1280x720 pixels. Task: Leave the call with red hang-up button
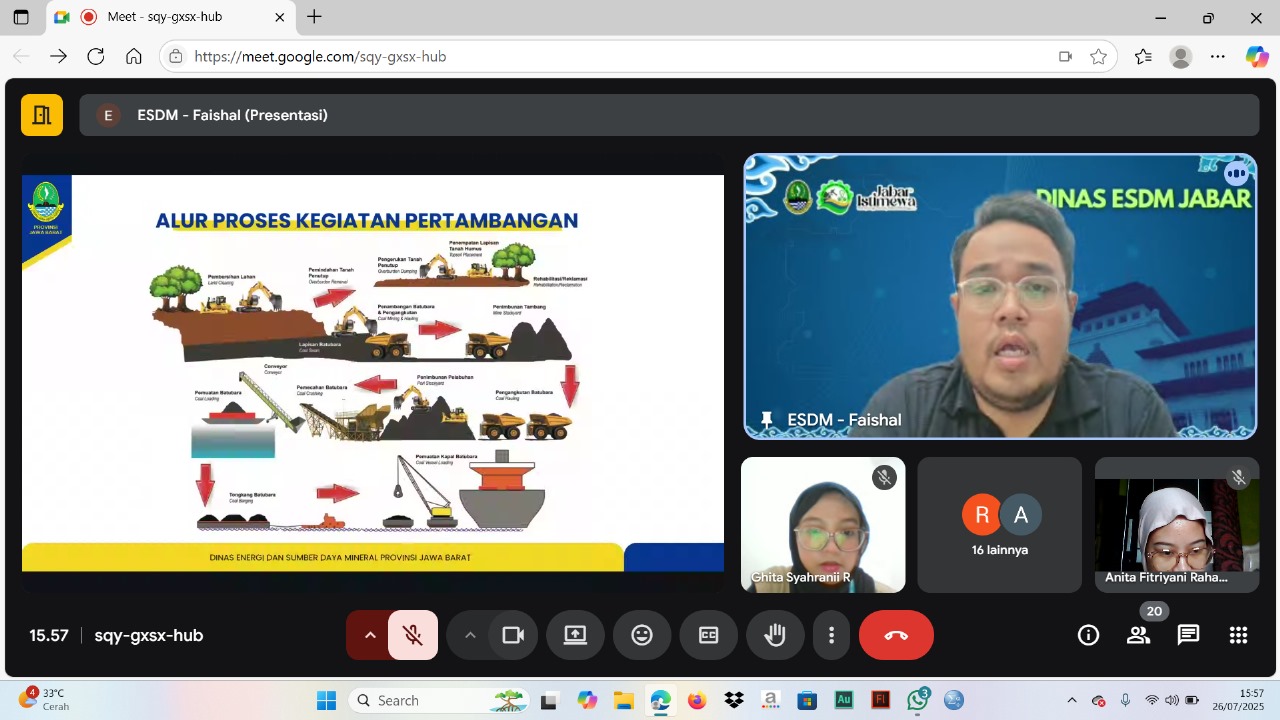[896, 635]
